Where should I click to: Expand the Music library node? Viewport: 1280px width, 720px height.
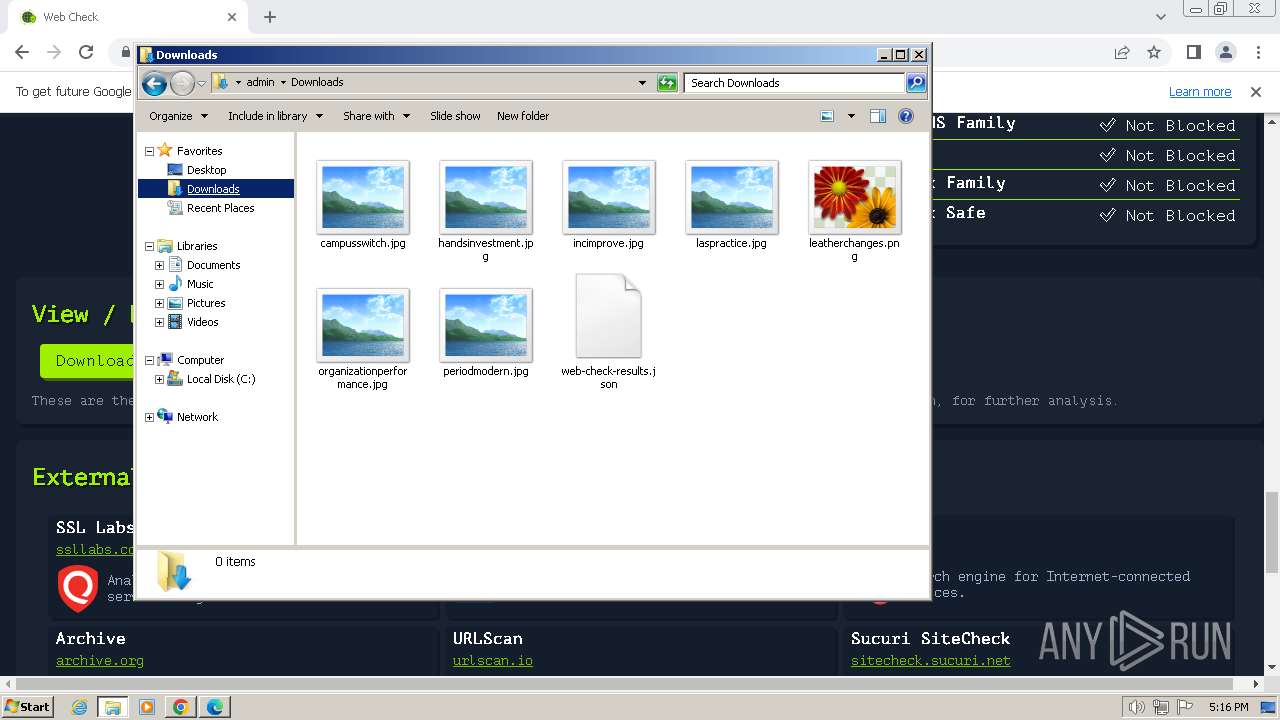click(x=159, y=284)
